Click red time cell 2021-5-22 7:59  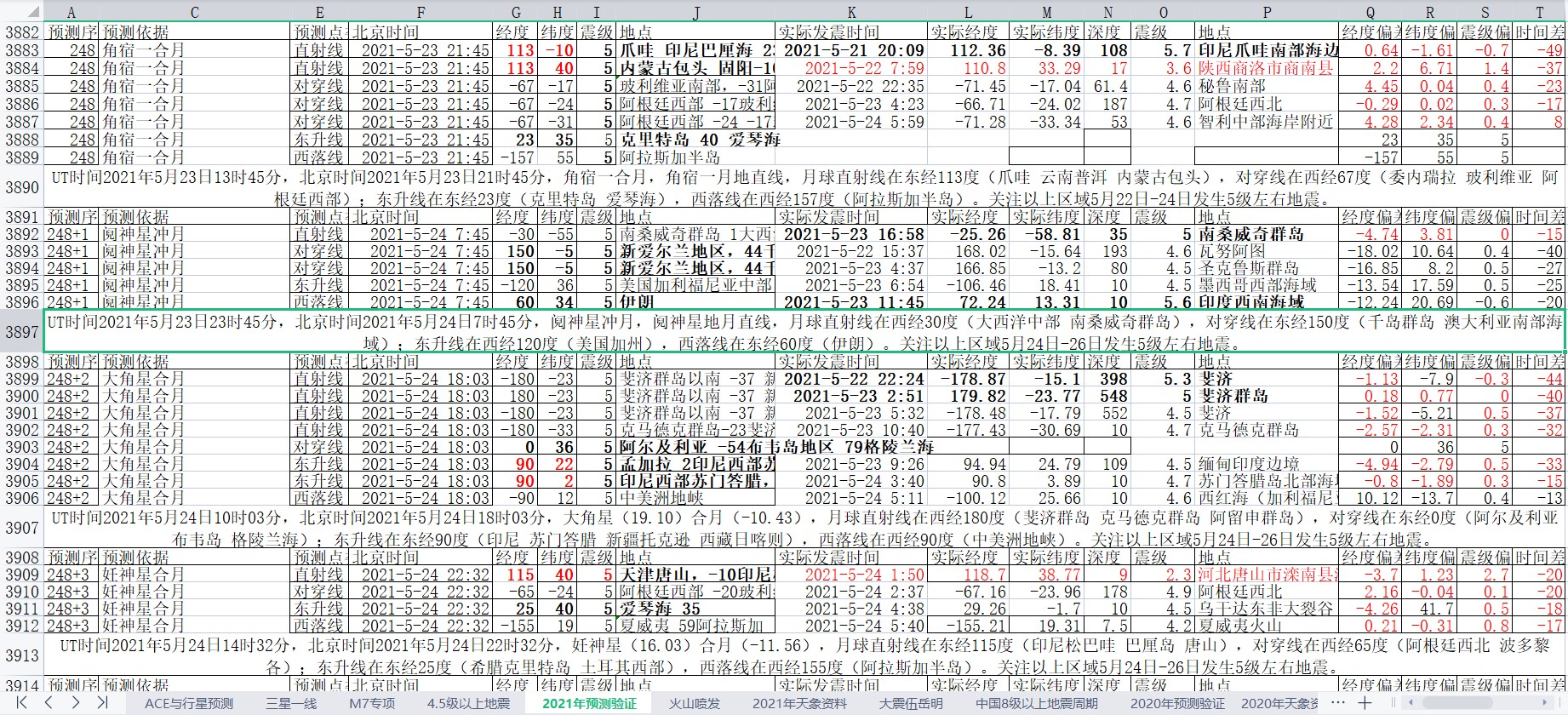click(851, 68)
